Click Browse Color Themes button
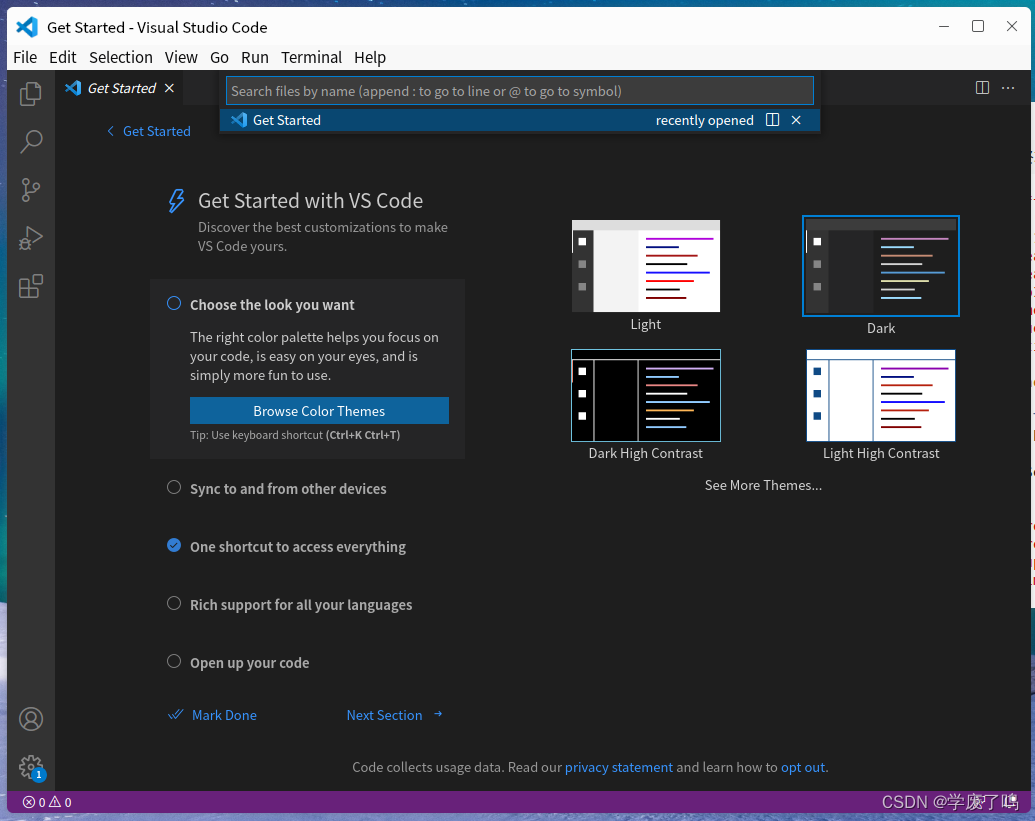 click(319, 410)
